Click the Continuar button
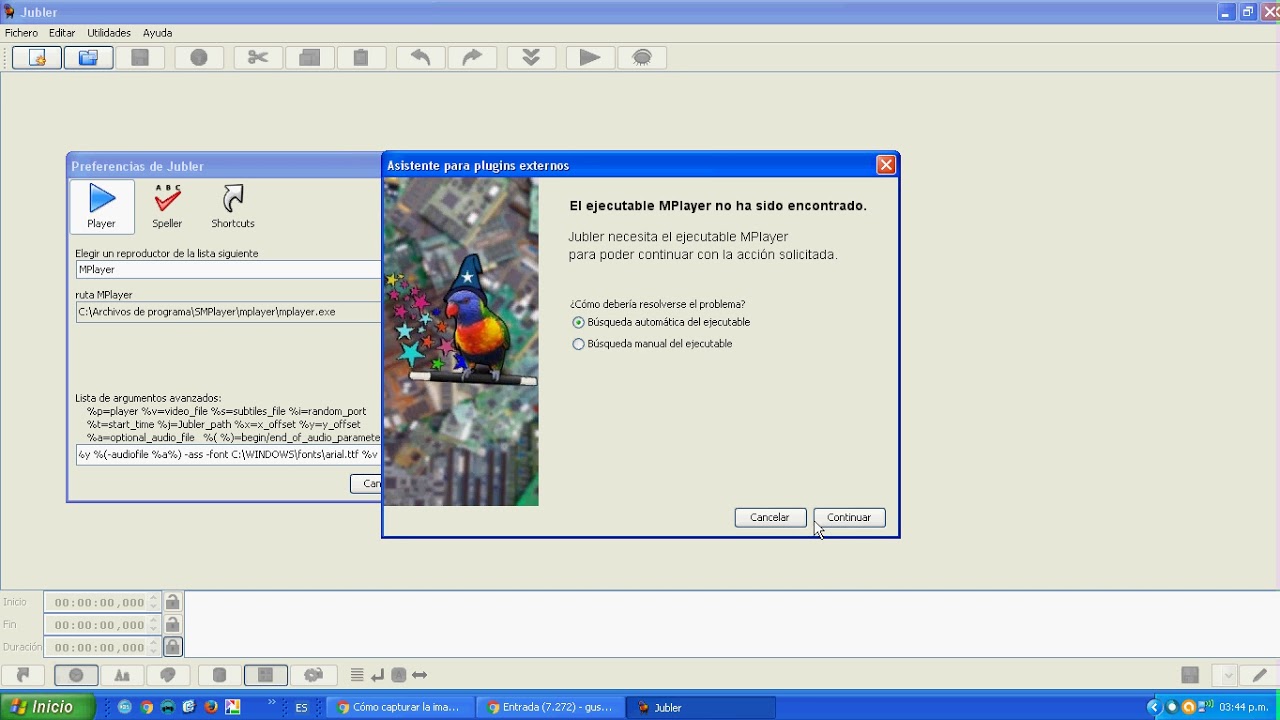The image size is (1280, 720). (849, 517)
